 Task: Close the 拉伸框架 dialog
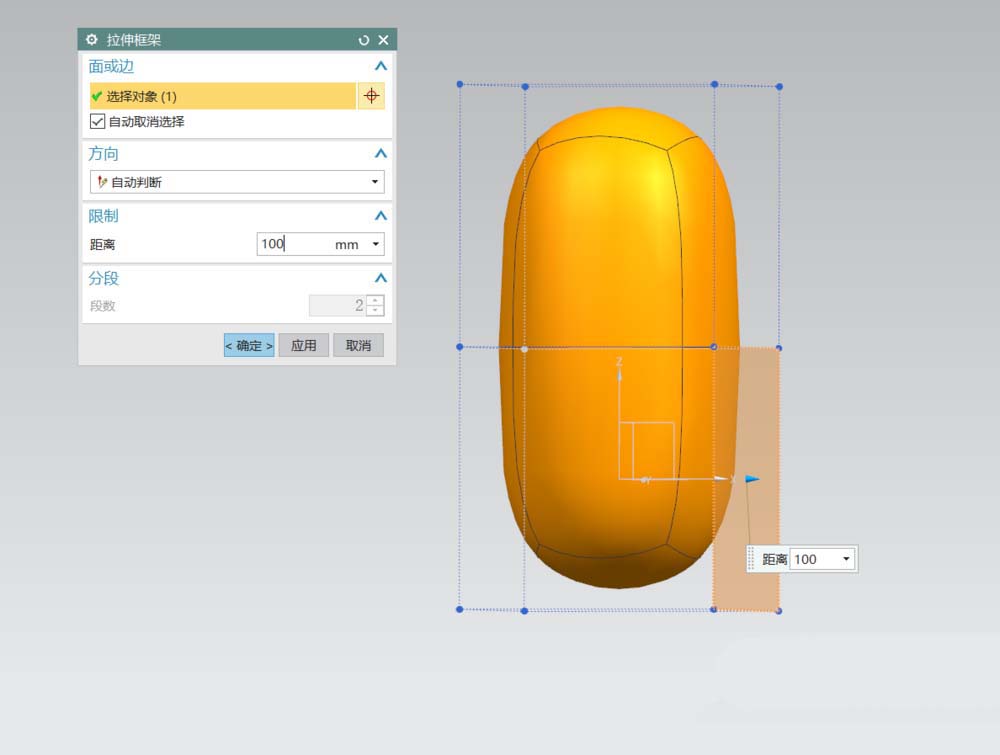383,40
